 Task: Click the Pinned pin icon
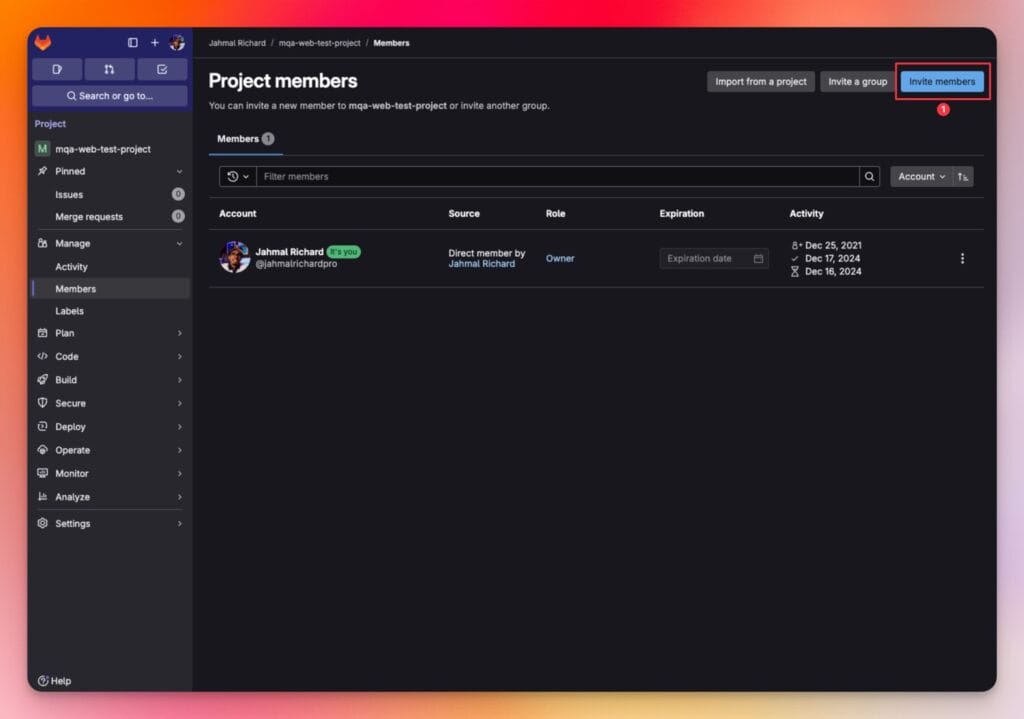[x=42, y=171]
